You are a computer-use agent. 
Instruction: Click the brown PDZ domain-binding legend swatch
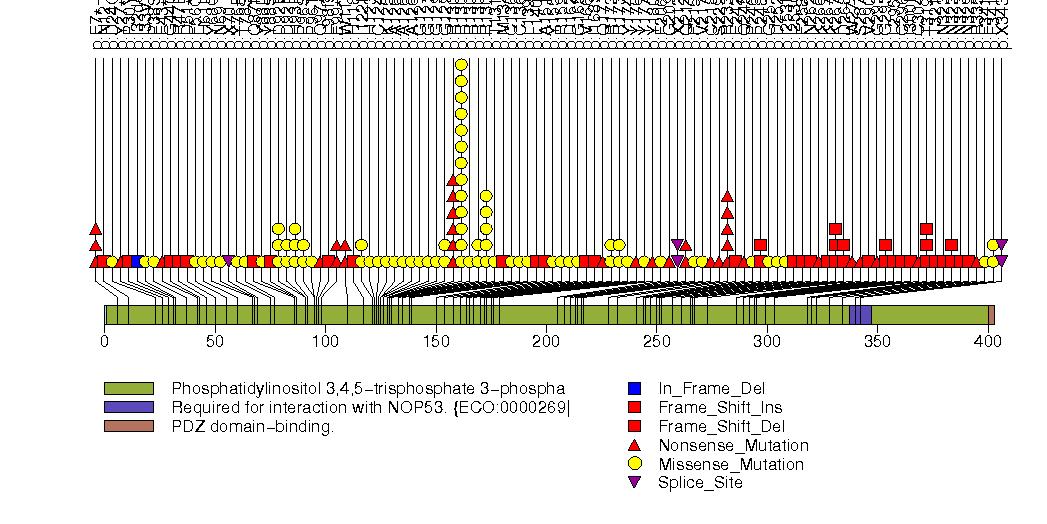pos(128,426)
